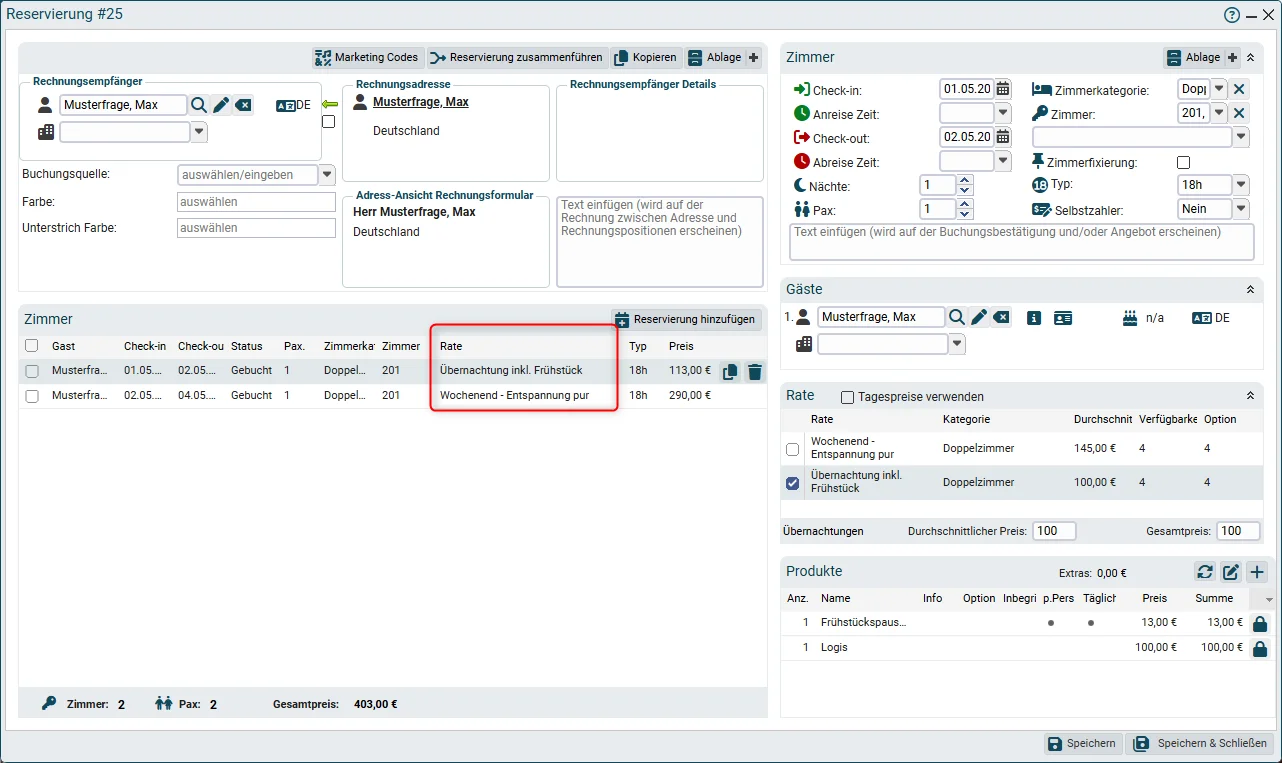Pick a color in the Farbe field

[x=256, y=202]
